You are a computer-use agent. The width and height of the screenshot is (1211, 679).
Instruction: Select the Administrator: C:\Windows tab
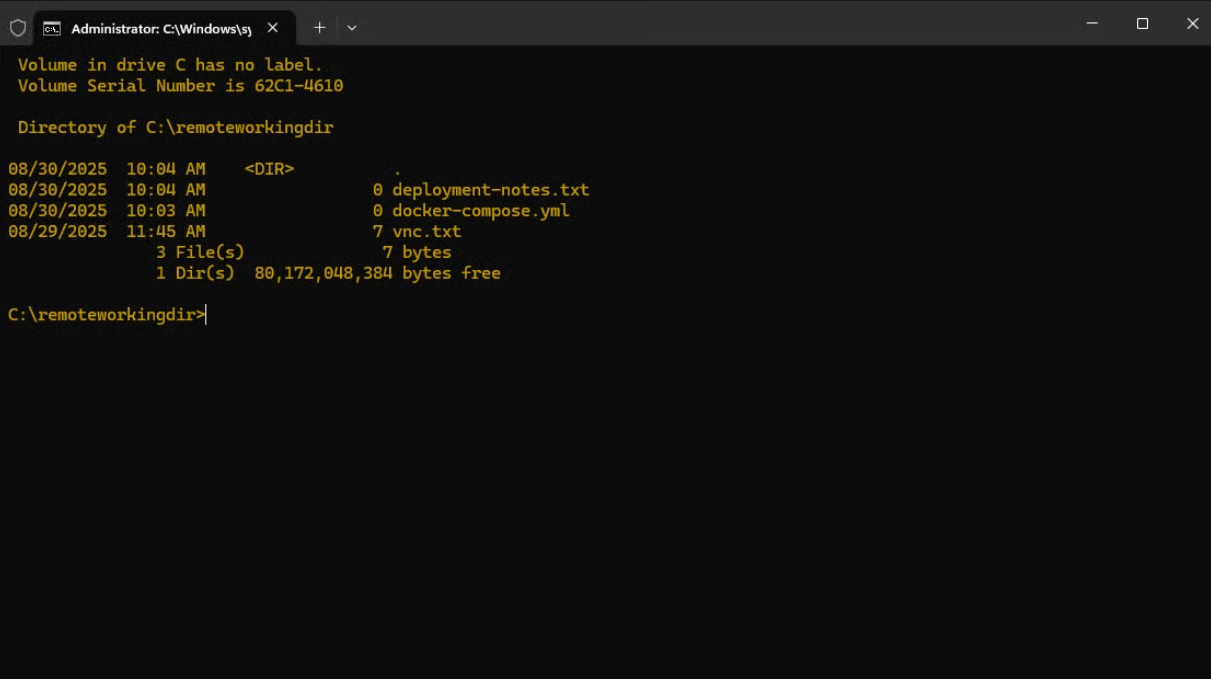(x=160, y=28)
